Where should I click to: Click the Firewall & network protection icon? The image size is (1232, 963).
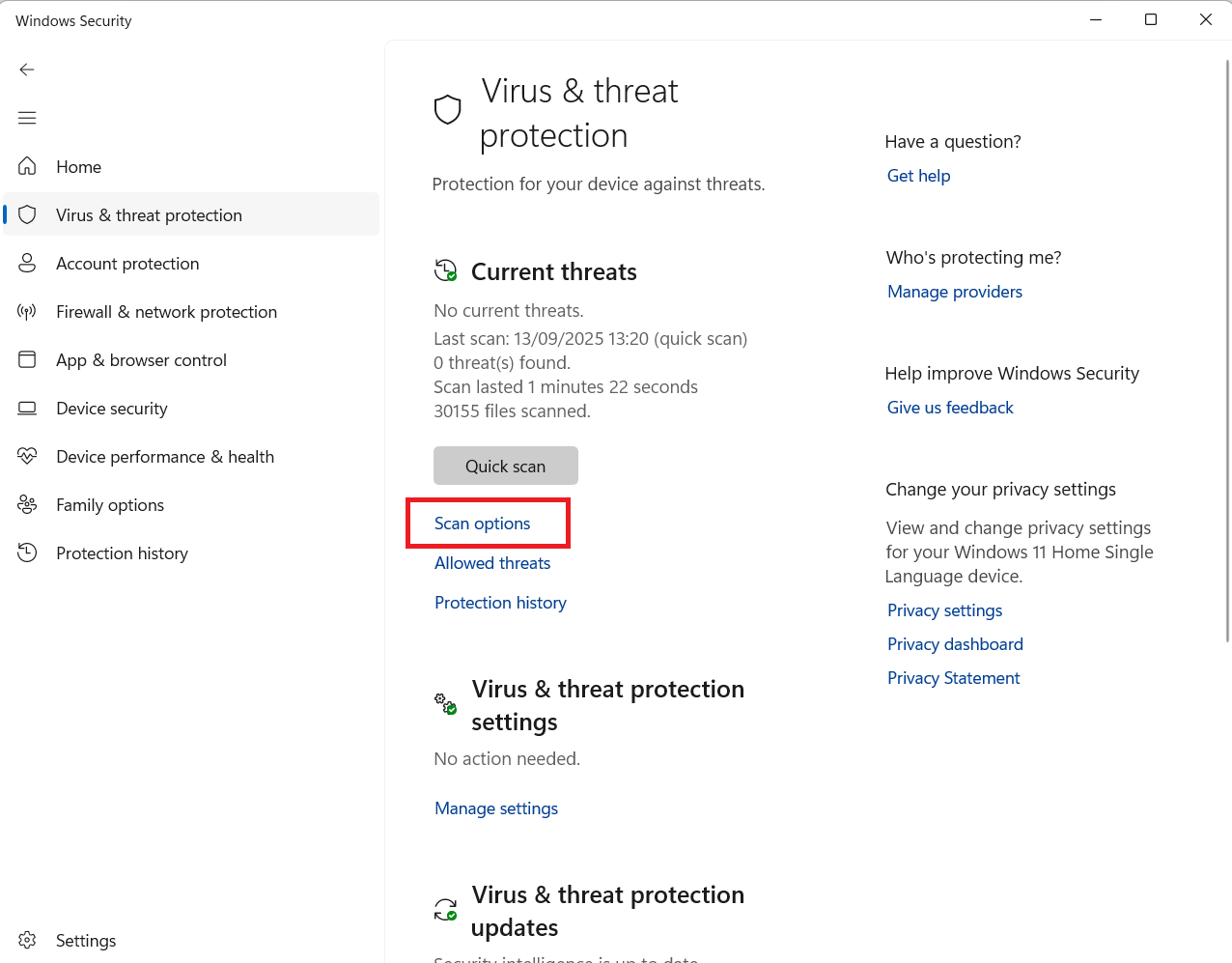27,311
